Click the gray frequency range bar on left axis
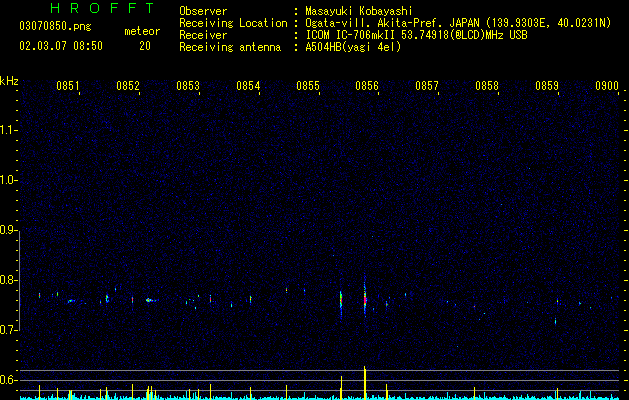This screenshot has width=629, height=400. pos(20,280)
